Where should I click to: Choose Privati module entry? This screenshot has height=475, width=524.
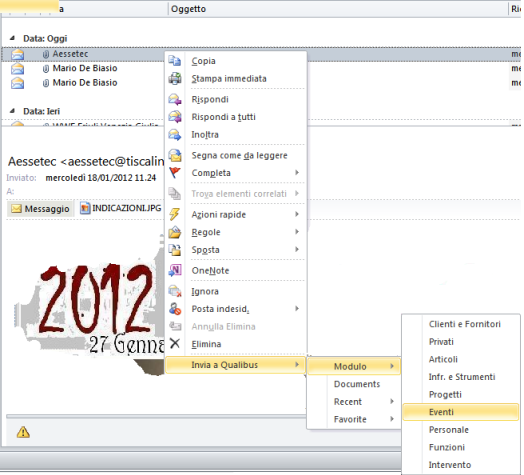(461, 342)
